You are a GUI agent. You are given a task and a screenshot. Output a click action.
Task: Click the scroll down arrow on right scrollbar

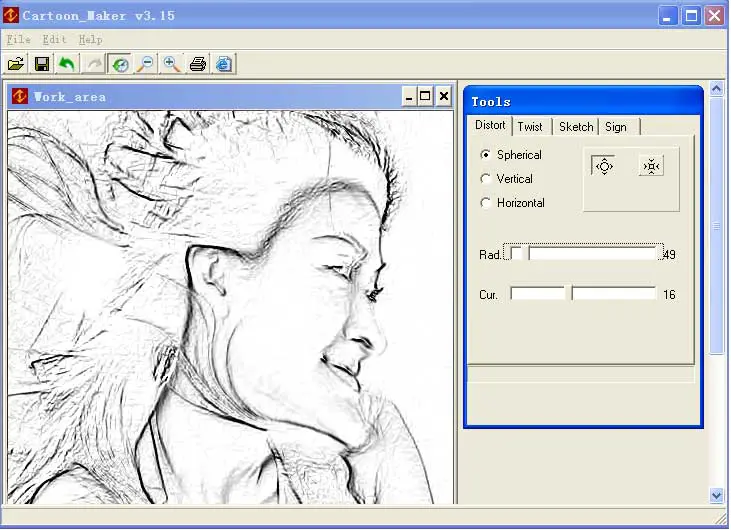pos(716,495)
